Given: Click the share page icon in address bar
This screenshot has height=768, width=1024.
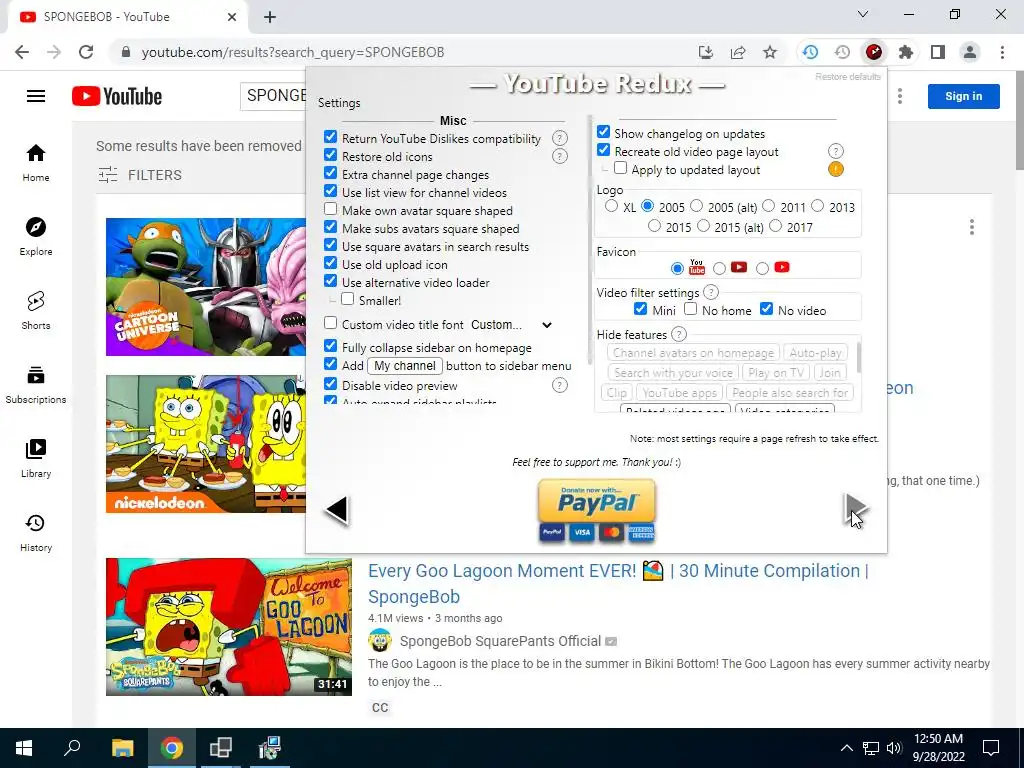Looking at the screenshot, I should 738,52.
